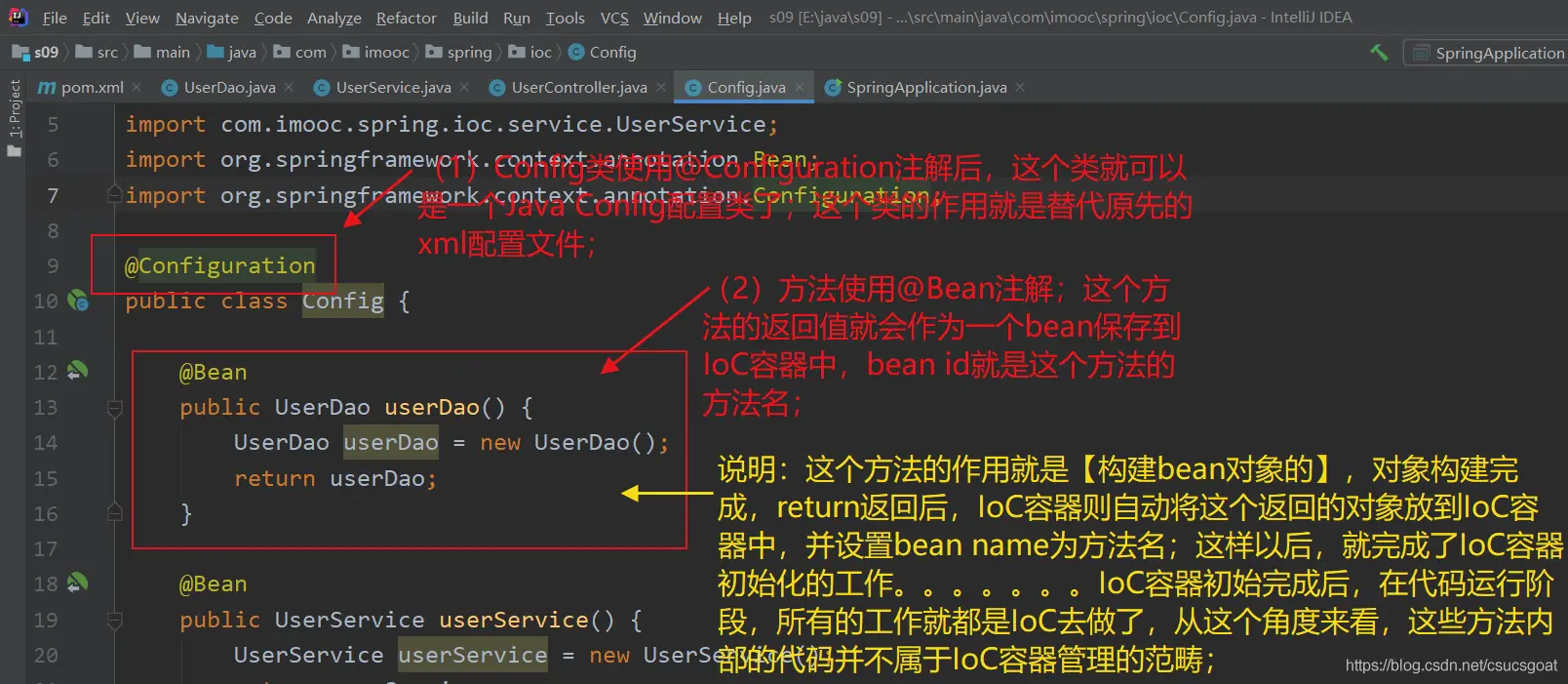Open the SpringApplication run configuration dropdown
1568x684 pixels.
pos(1486,53)
